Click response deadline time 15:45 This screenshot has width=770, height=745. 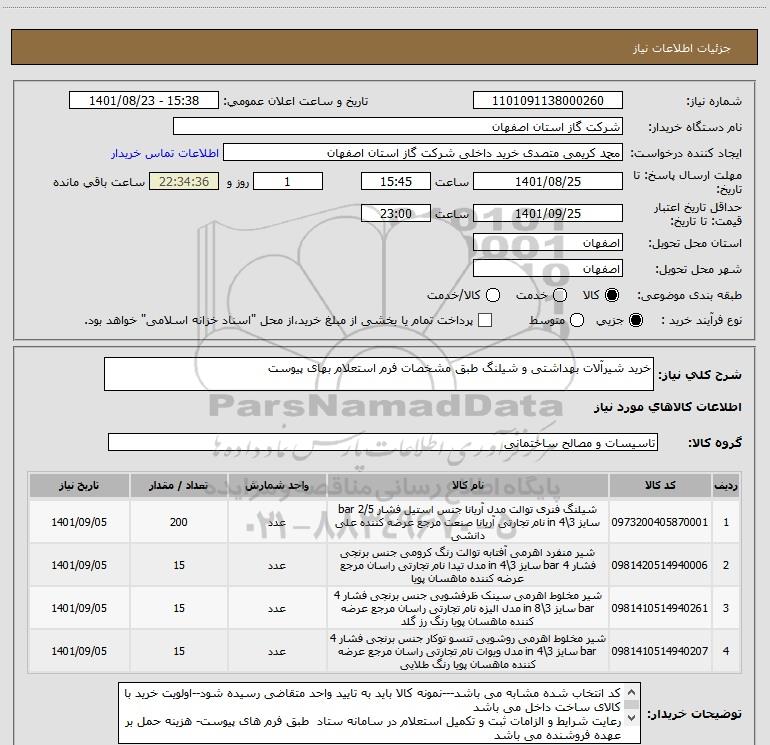(396, 181)
